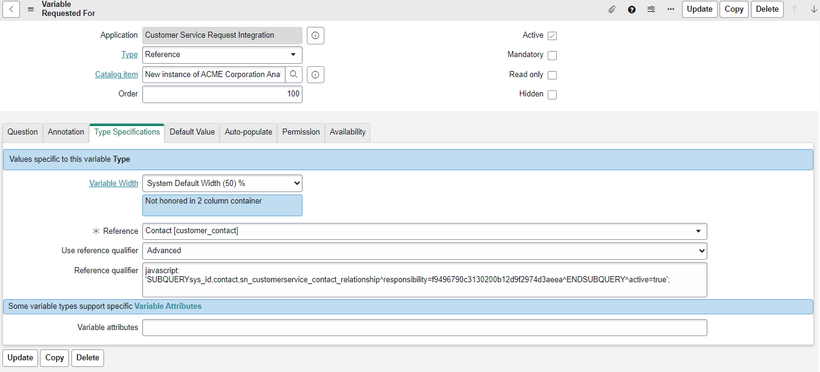
Task: Open Catalog item lookup magnifier
Action: pos(294,74)
